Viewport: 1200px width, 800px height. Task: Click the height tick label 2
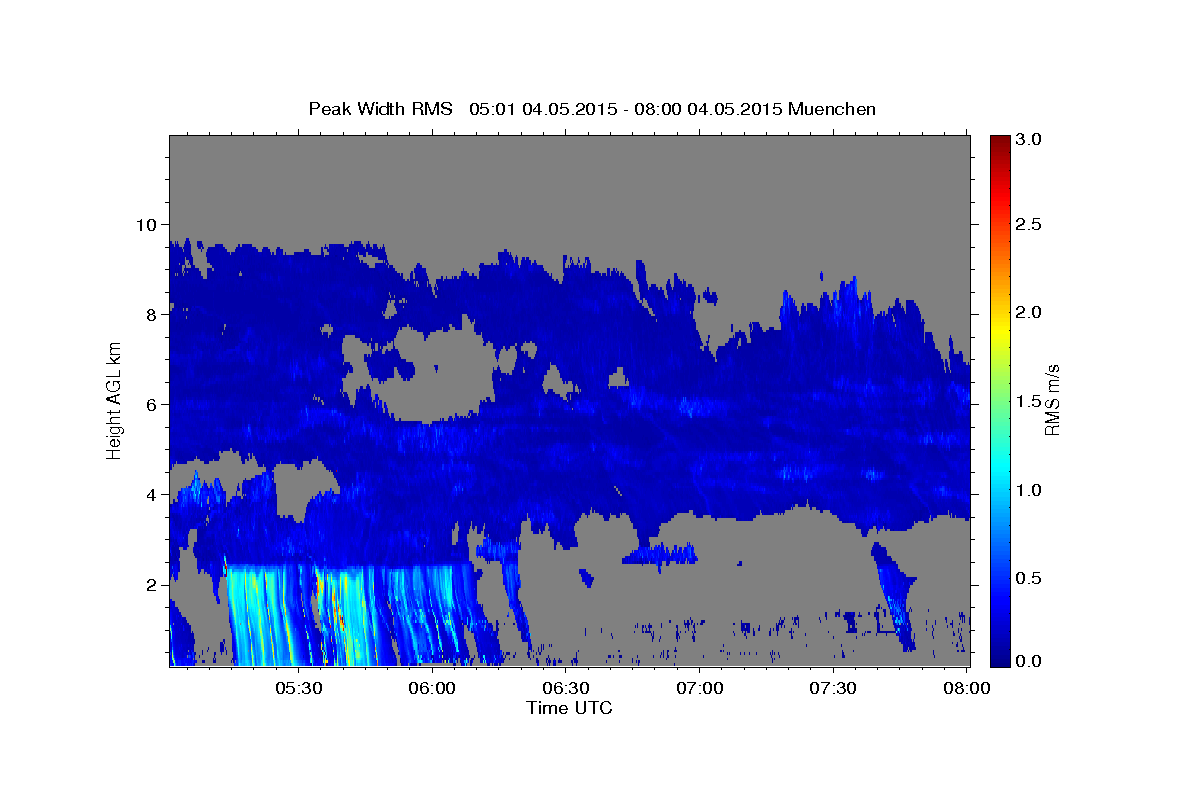(154, 584)
